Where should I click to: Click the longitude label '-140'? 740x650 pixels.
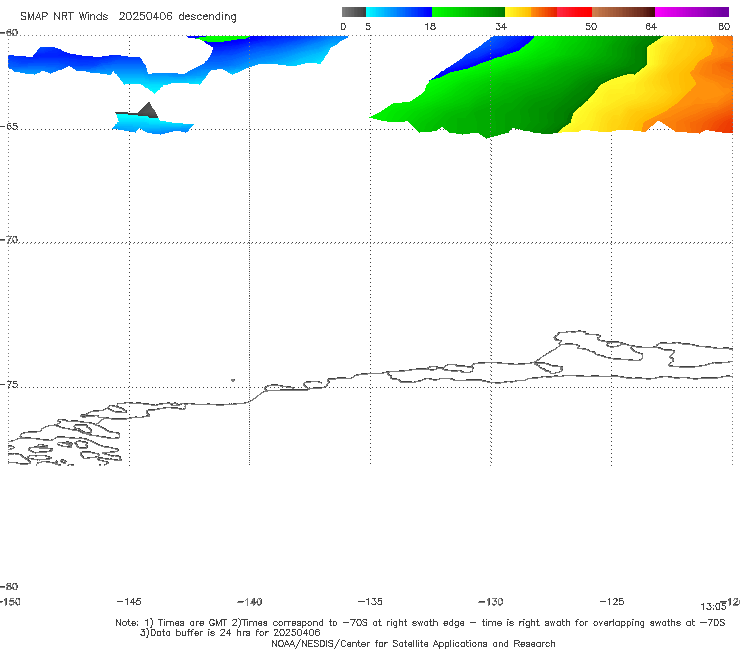[x=250, y=601]
